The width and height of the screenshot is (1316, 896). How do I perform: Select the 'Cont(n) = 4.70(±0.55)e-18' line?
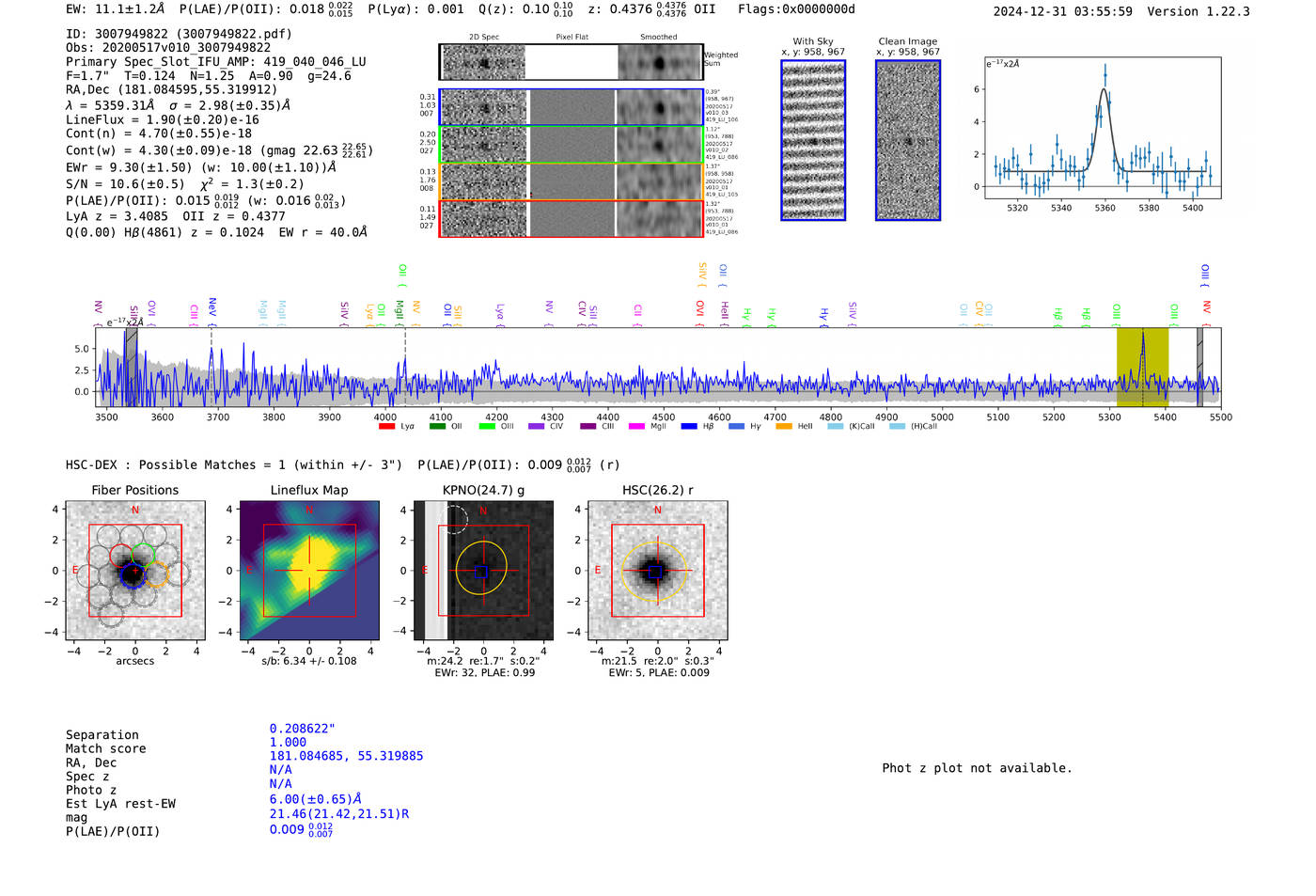[x=159, y=134]
